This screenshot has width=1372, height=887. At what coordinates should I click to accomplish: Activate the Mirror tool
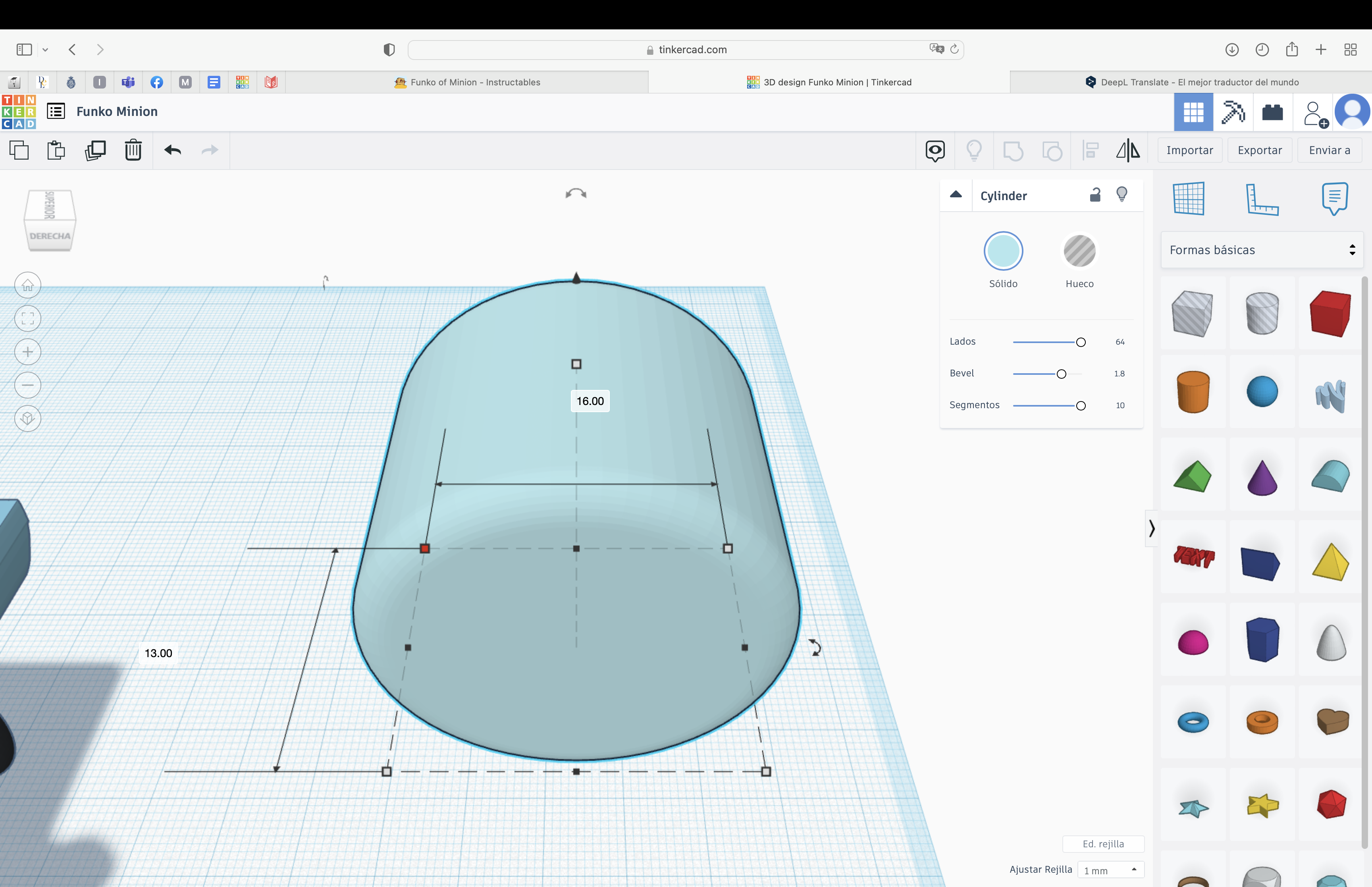click(x=1128, y=151)
